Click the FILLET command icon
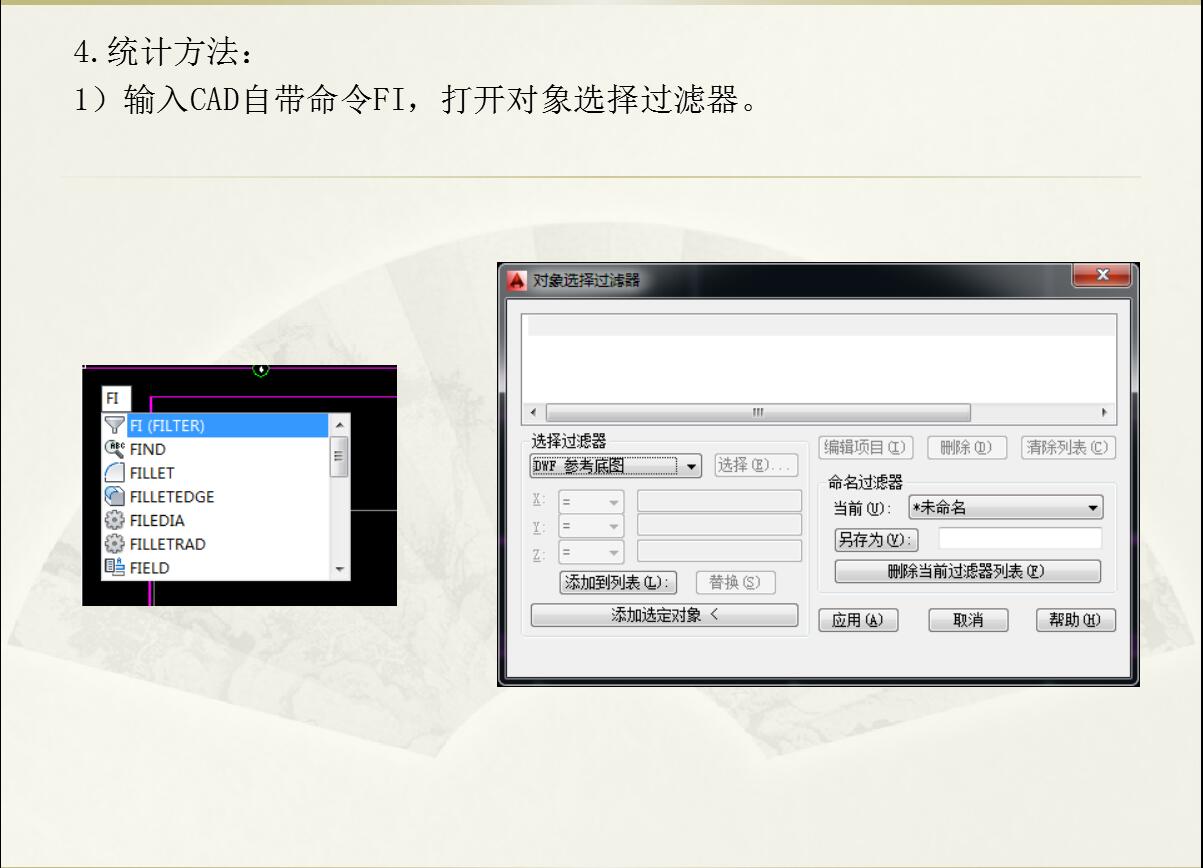1203x868 pixels. point(115,473)
